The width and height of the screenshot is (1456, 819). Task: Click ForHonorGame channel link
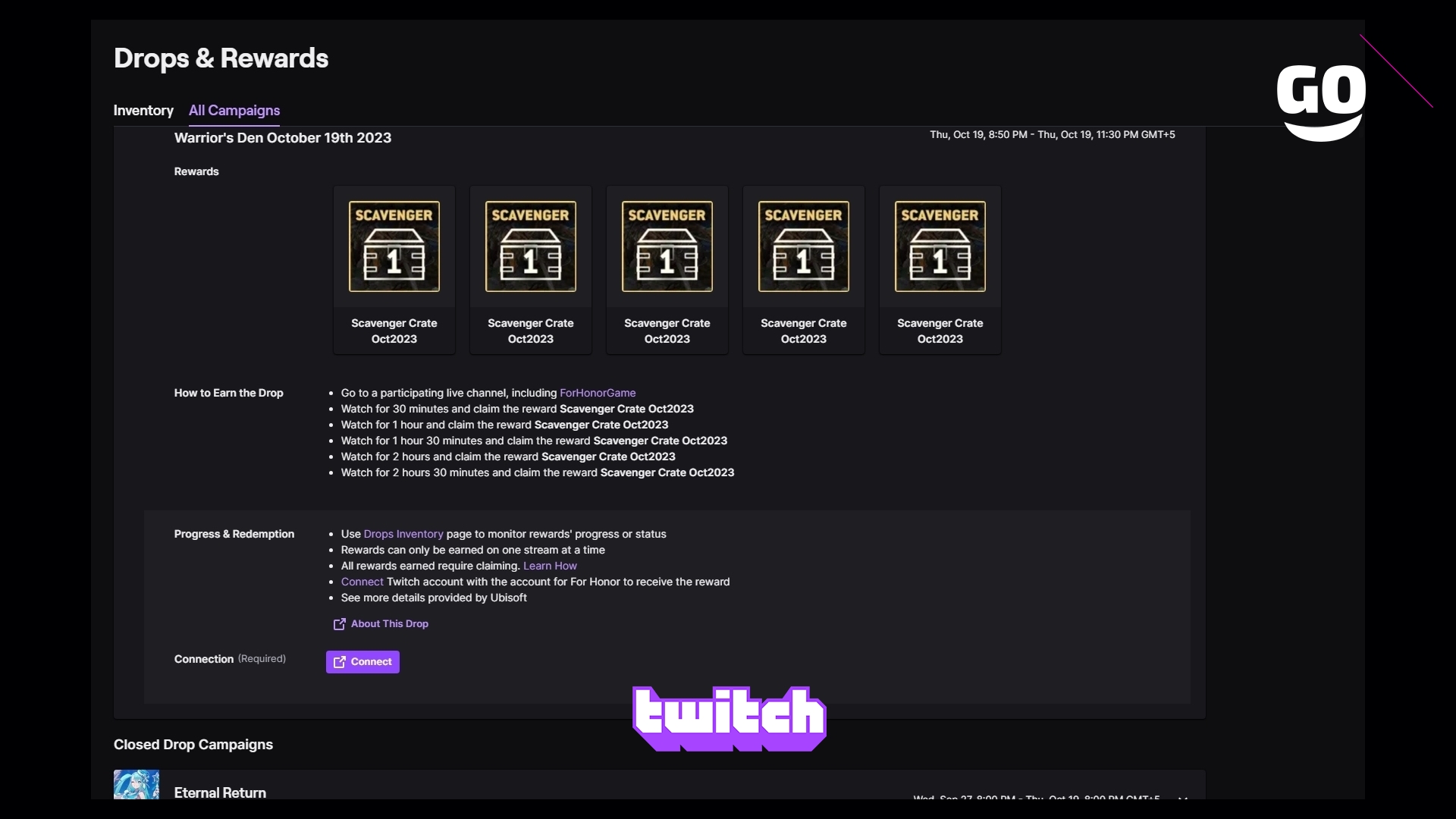coord(598,392)
